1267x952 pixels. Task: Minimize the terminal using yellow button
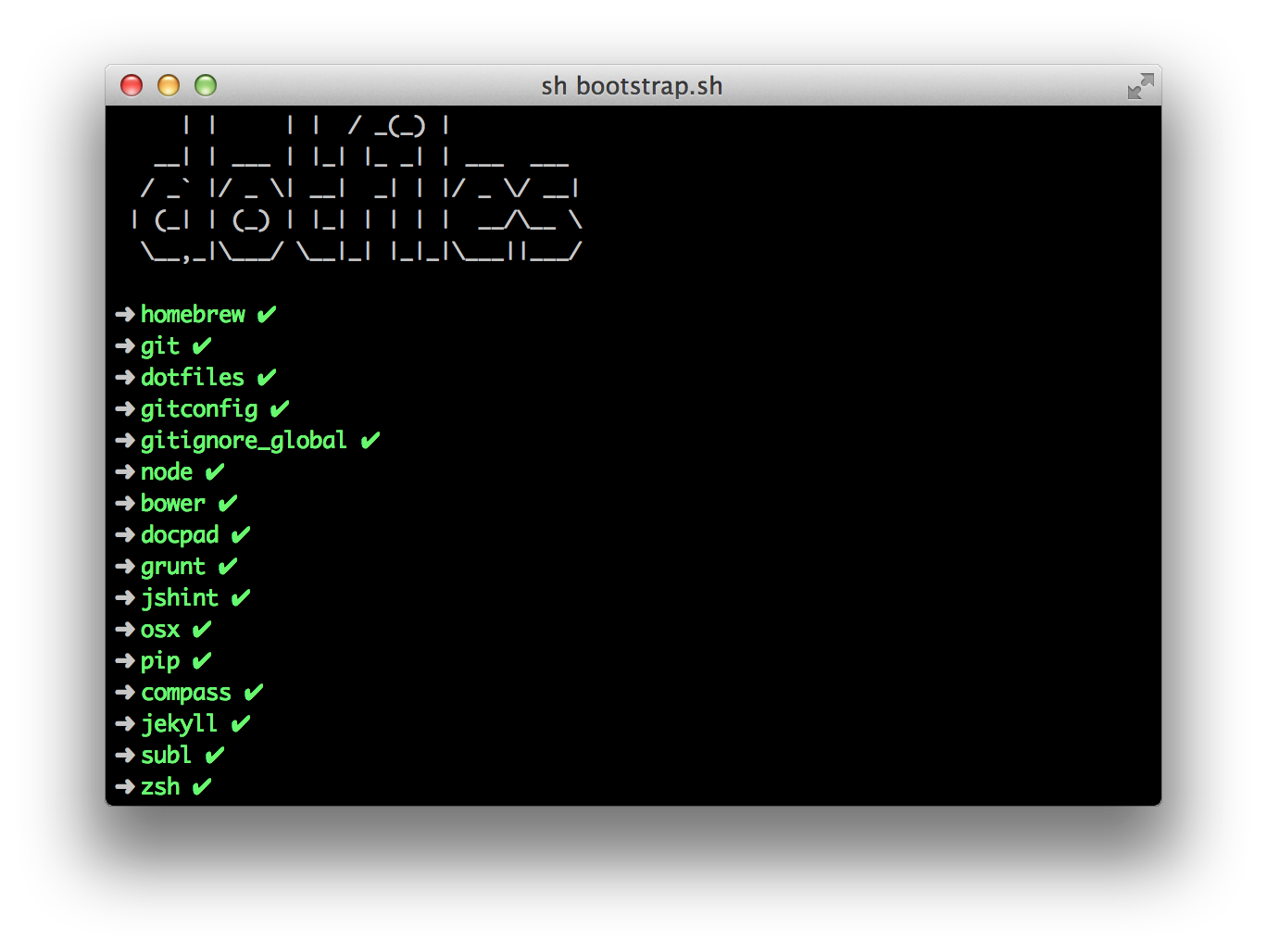tap(169, 85)
